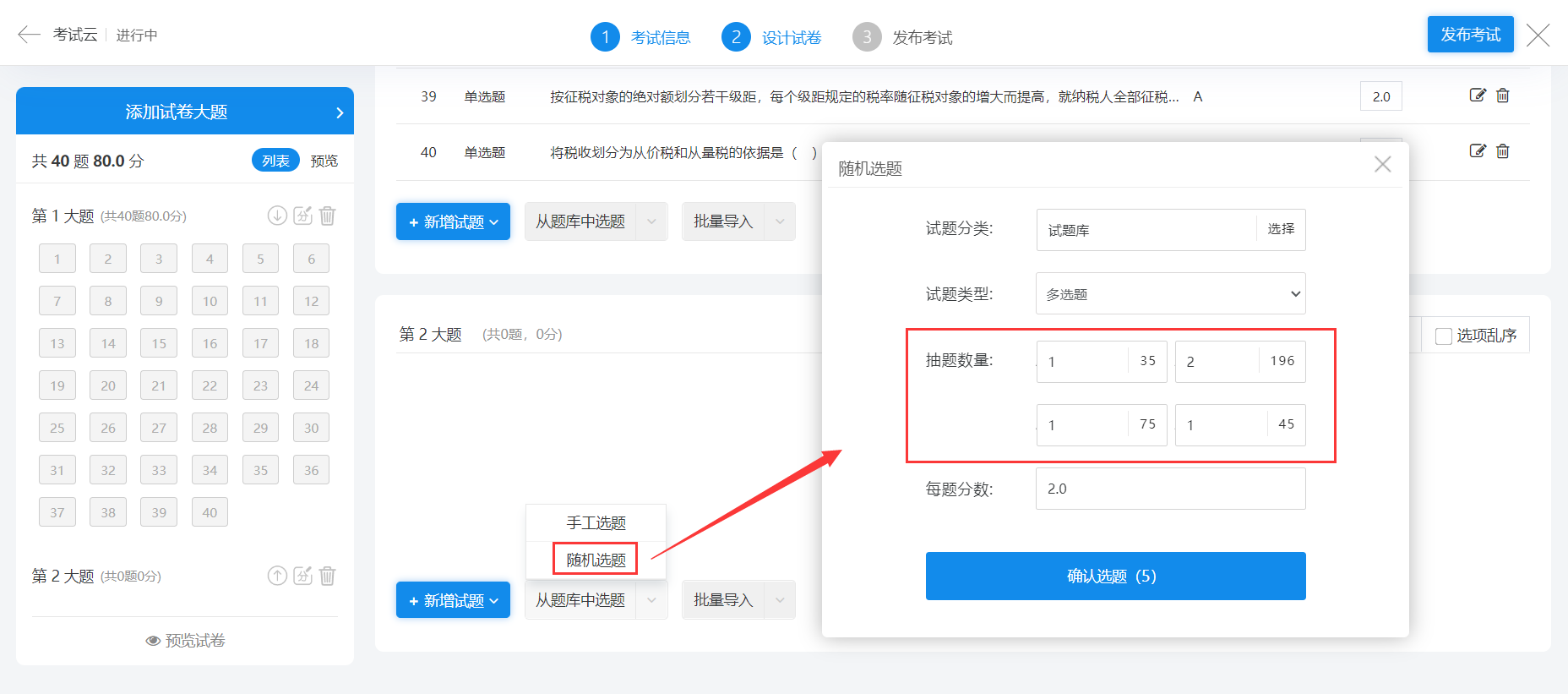The height and width of the screenshot is (694, 1568).
Task: Switch to 列表 view toggle
Action: (x=275, y=161)
